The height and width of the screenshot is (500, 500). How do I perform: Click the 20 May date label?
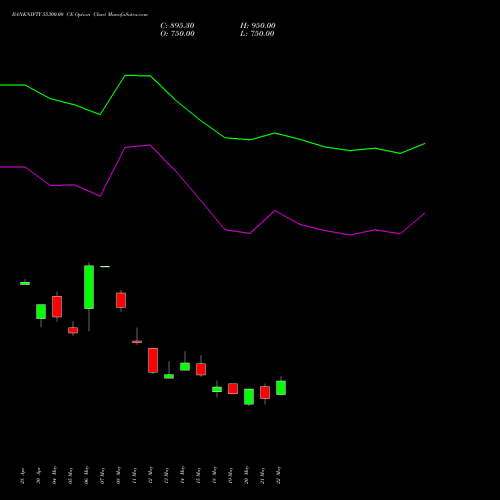coord(246,475)
